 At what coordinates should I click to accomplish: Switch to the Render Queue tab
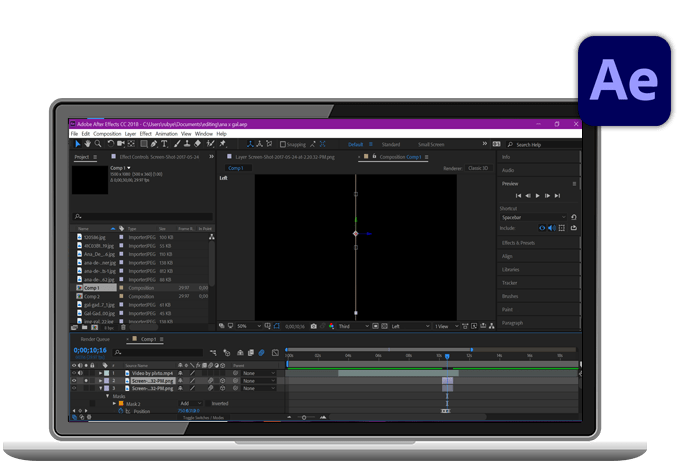(96, 339)
